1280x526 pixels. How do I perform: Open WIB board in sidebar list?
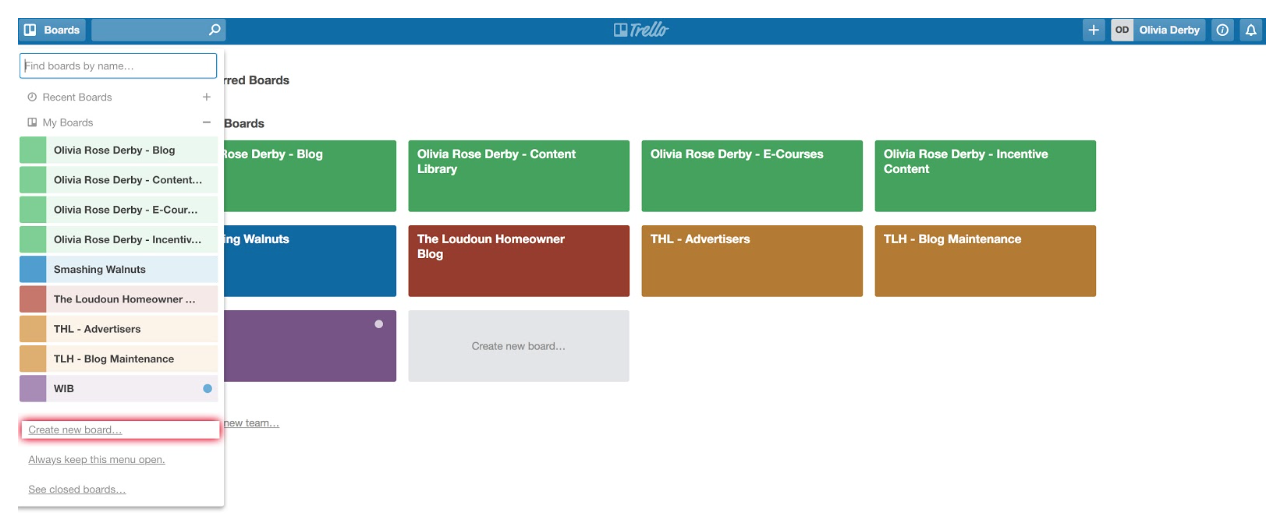point(118,388)
